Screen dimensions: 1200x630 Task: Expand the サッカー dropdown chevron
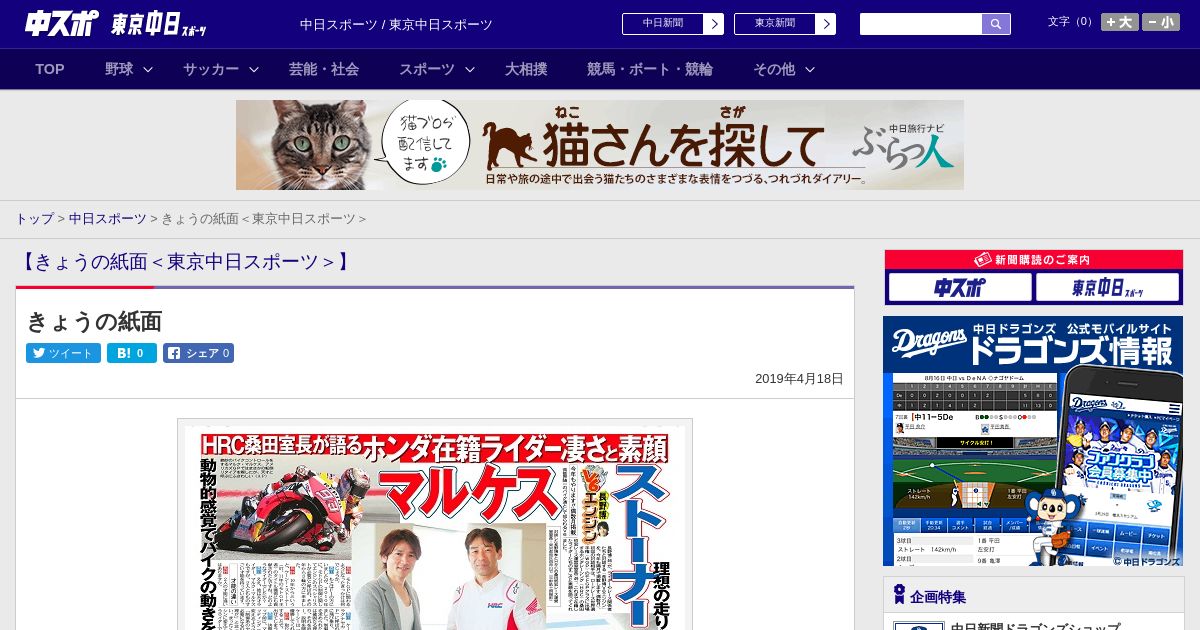[x=254, y=69]
